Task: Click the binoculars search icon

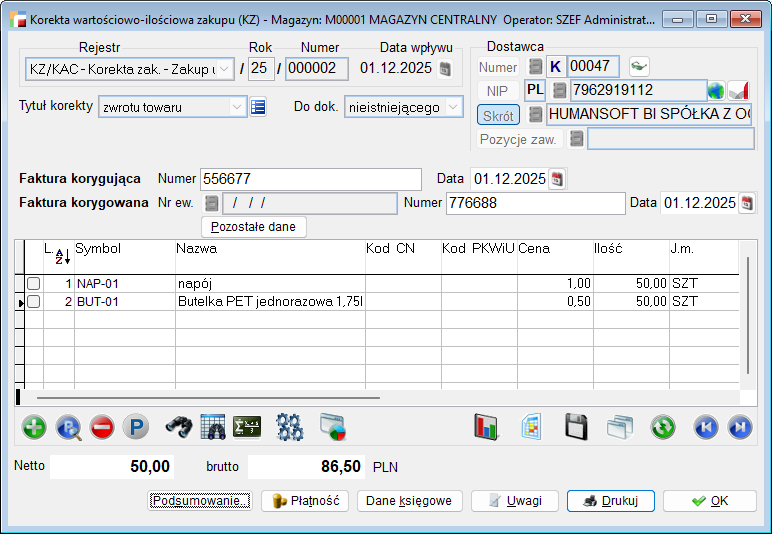Action: pyautogui.click(x=179, y=427)
